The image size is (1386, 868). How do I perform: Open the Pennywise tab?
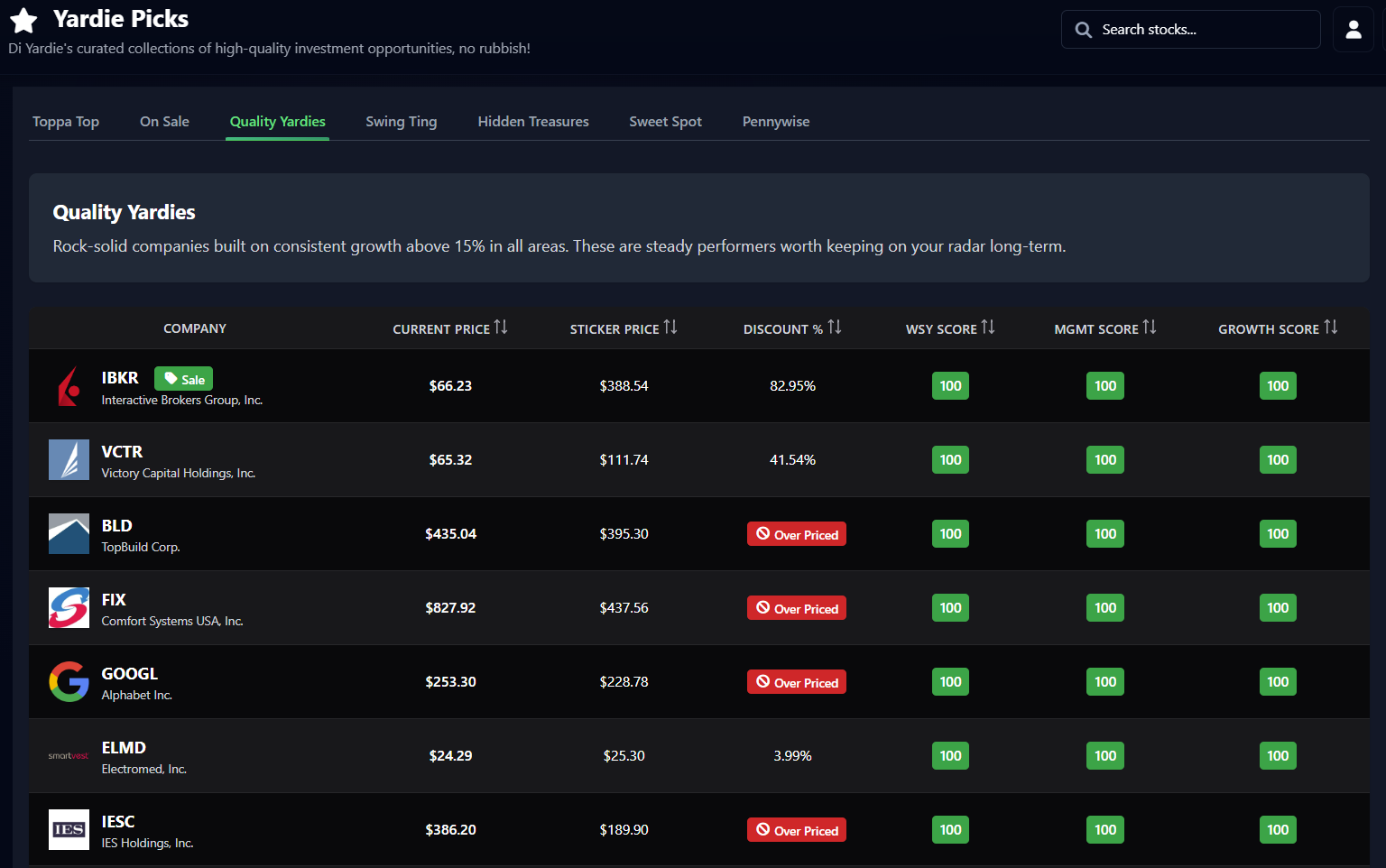coord(776,122)
